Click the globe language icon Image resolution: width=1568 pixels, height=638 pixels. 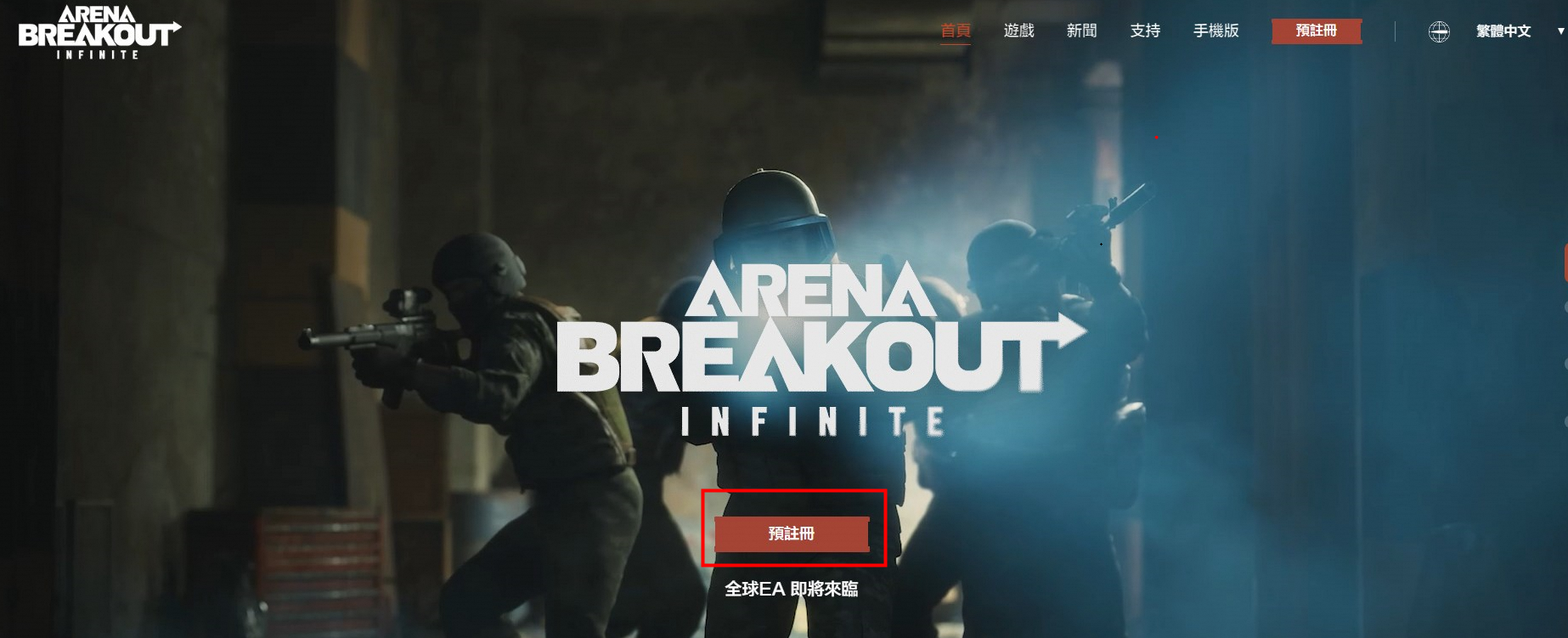point(1439,31)
